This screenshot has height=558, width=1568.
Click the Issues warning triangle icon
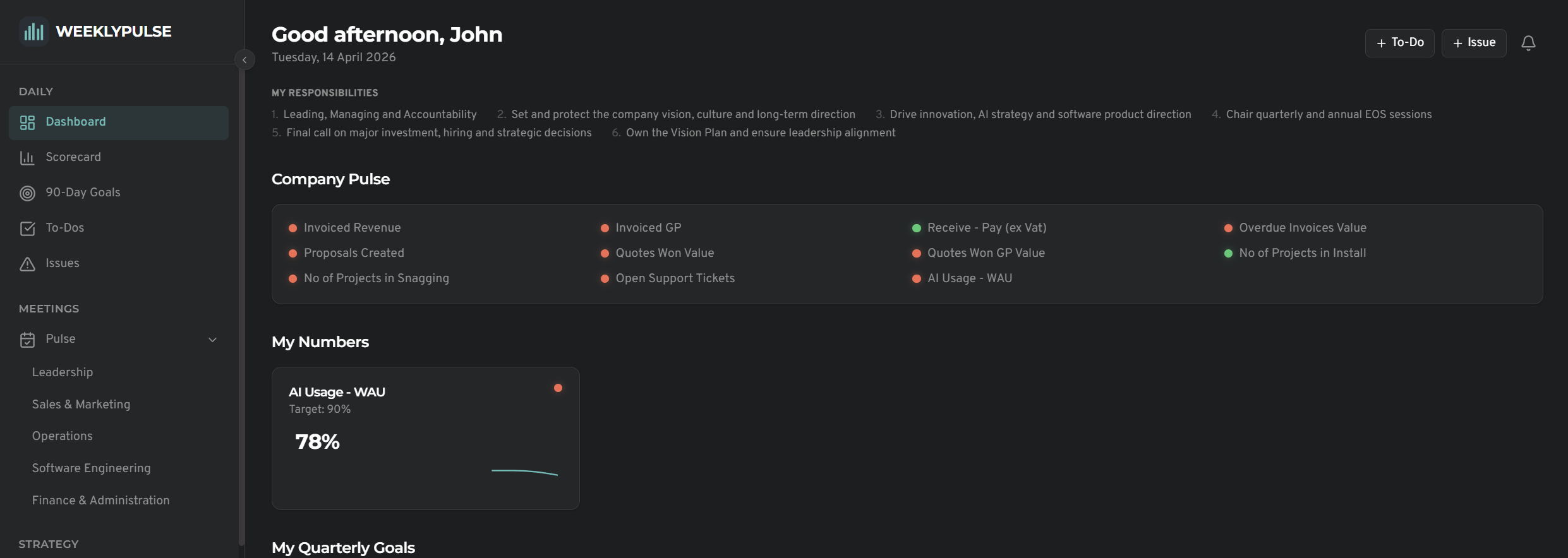(x=27, y=264)
